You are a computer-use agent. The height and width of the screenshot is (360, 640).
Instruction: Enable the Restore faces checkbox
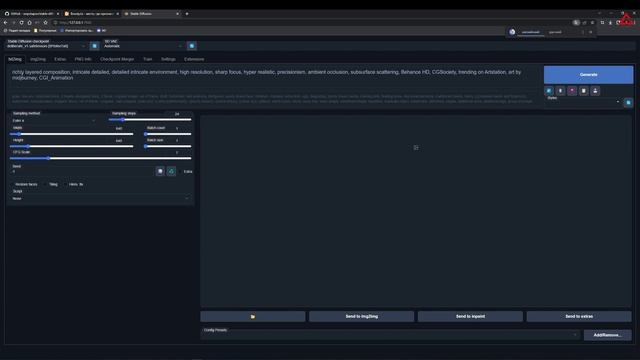(12, 184)
